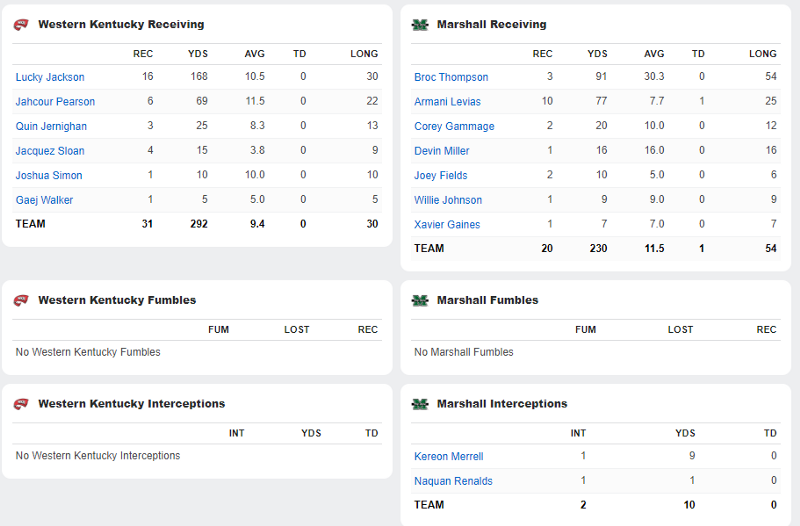Click the Western Kentucky logo beside Receiving heading
The height and width of the screenshot is (526, 800).
pos(21,24)
